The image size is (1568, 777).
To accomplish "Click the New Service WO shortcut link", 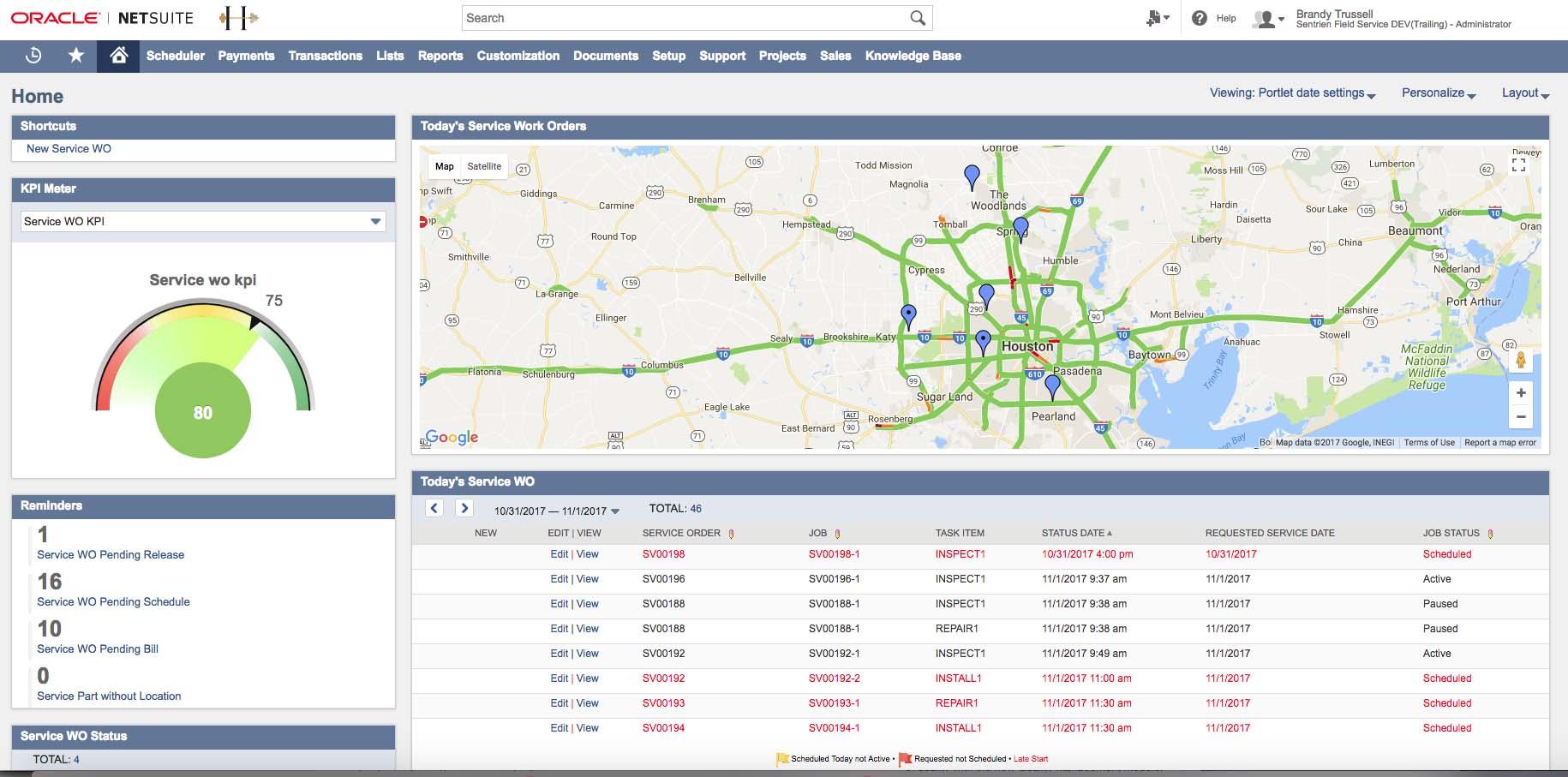I will (69, 149).
